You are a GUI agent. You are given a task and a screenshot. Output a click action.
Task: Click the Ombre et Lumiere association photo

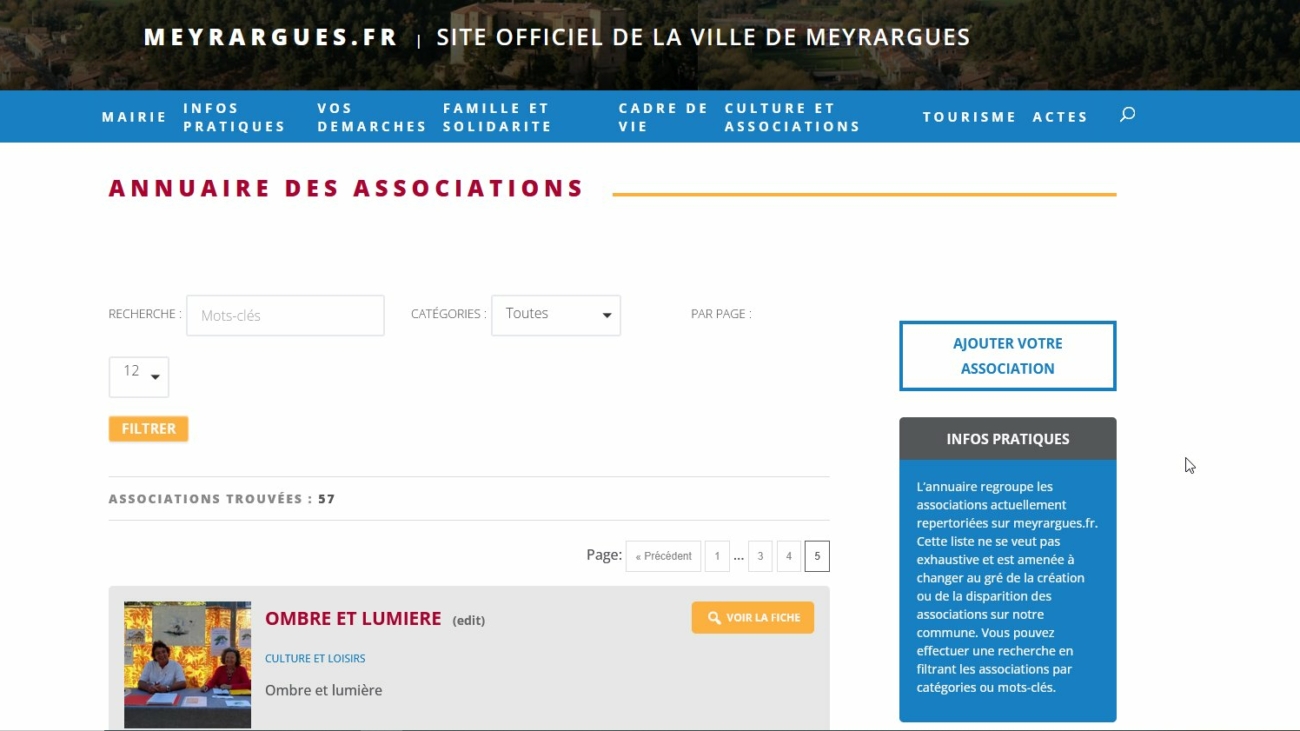click(187, 664)
